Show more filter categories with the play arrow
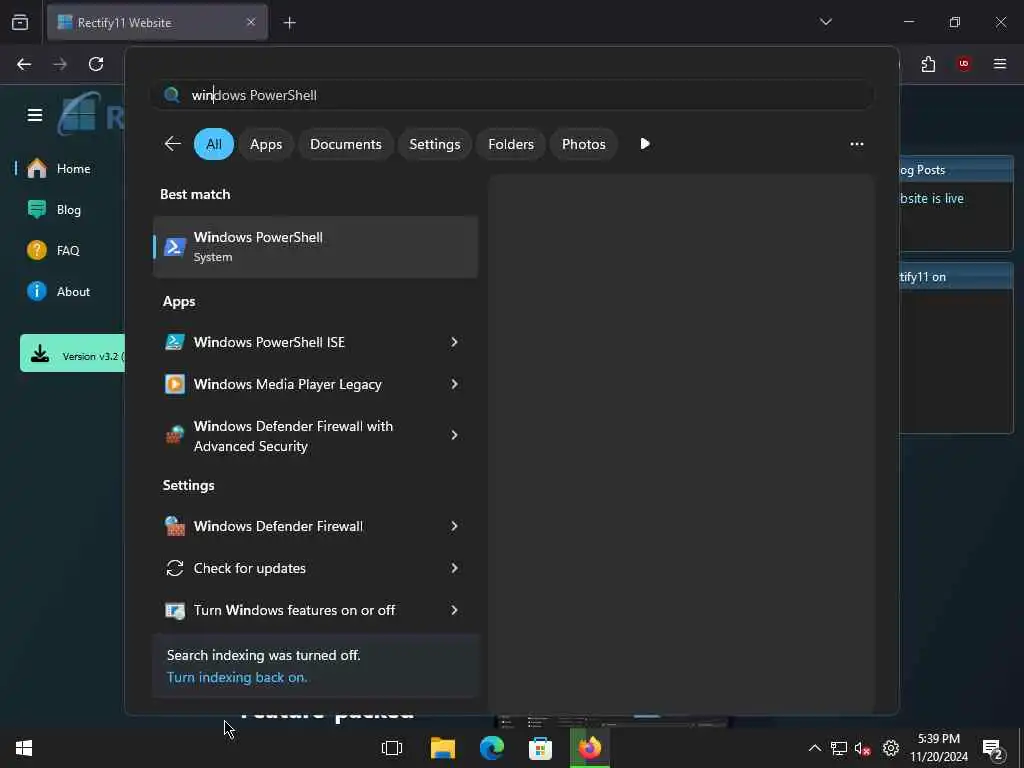This screenshot has width=1024, height=768. point(645,144)
